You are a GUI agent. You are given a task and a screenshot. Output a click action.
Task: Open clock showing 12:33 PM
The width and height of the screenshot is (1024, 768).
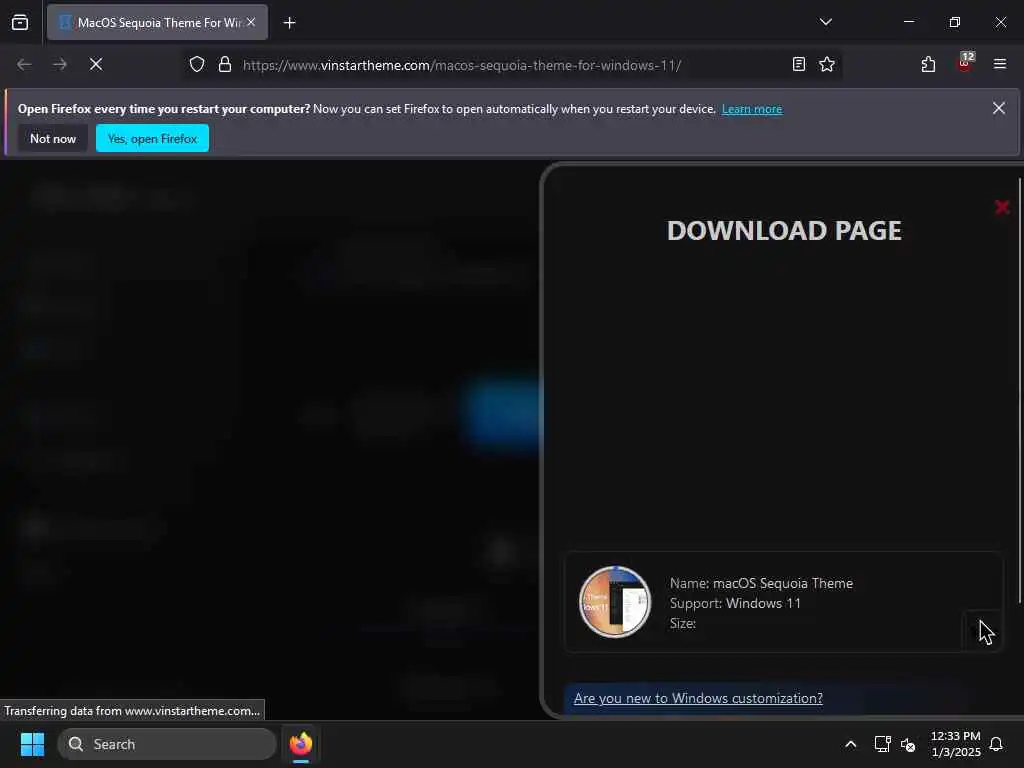point(955,744)
